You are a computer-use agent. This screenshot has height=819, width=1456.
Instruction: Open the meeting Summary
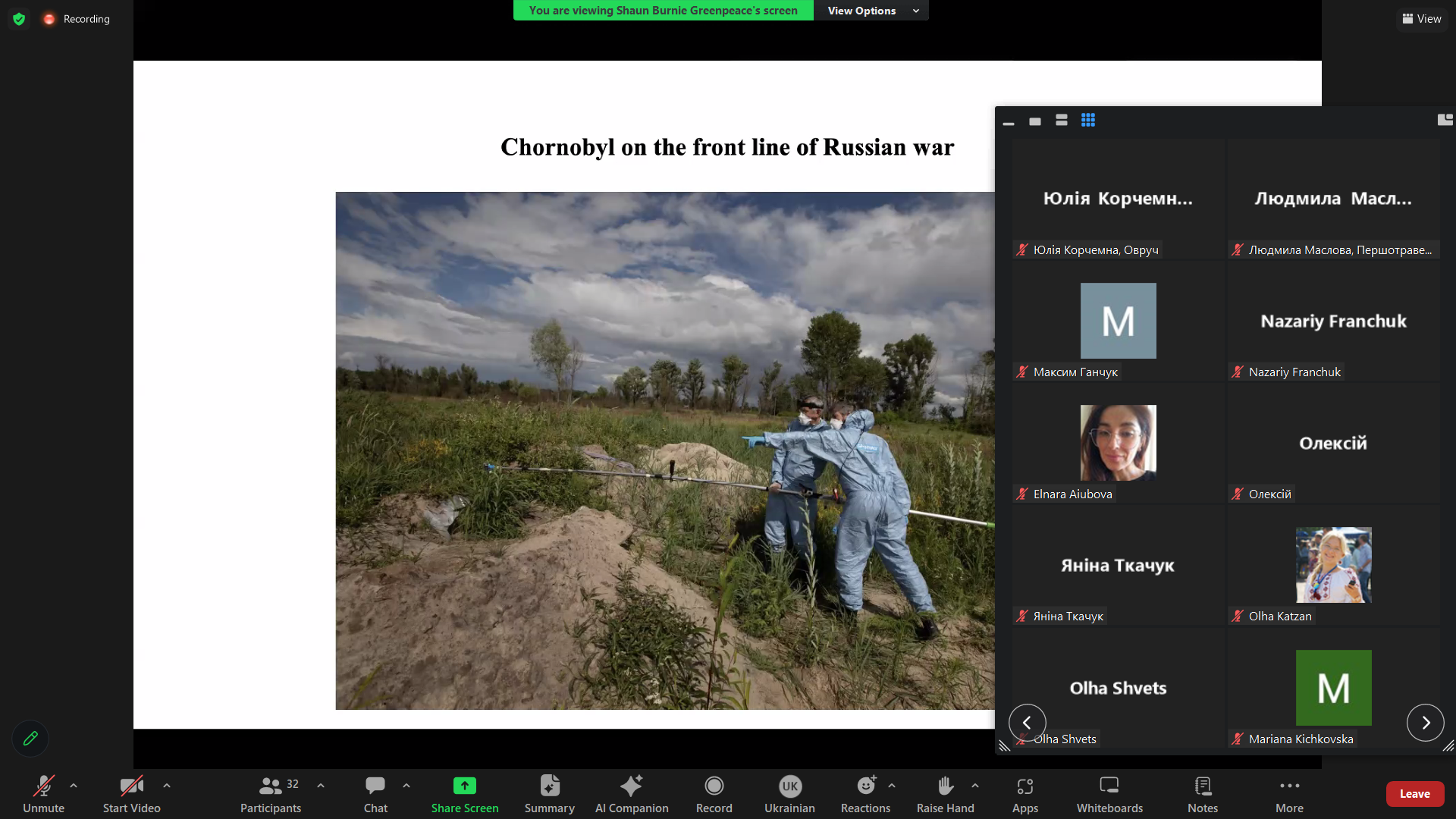(549, 793)
